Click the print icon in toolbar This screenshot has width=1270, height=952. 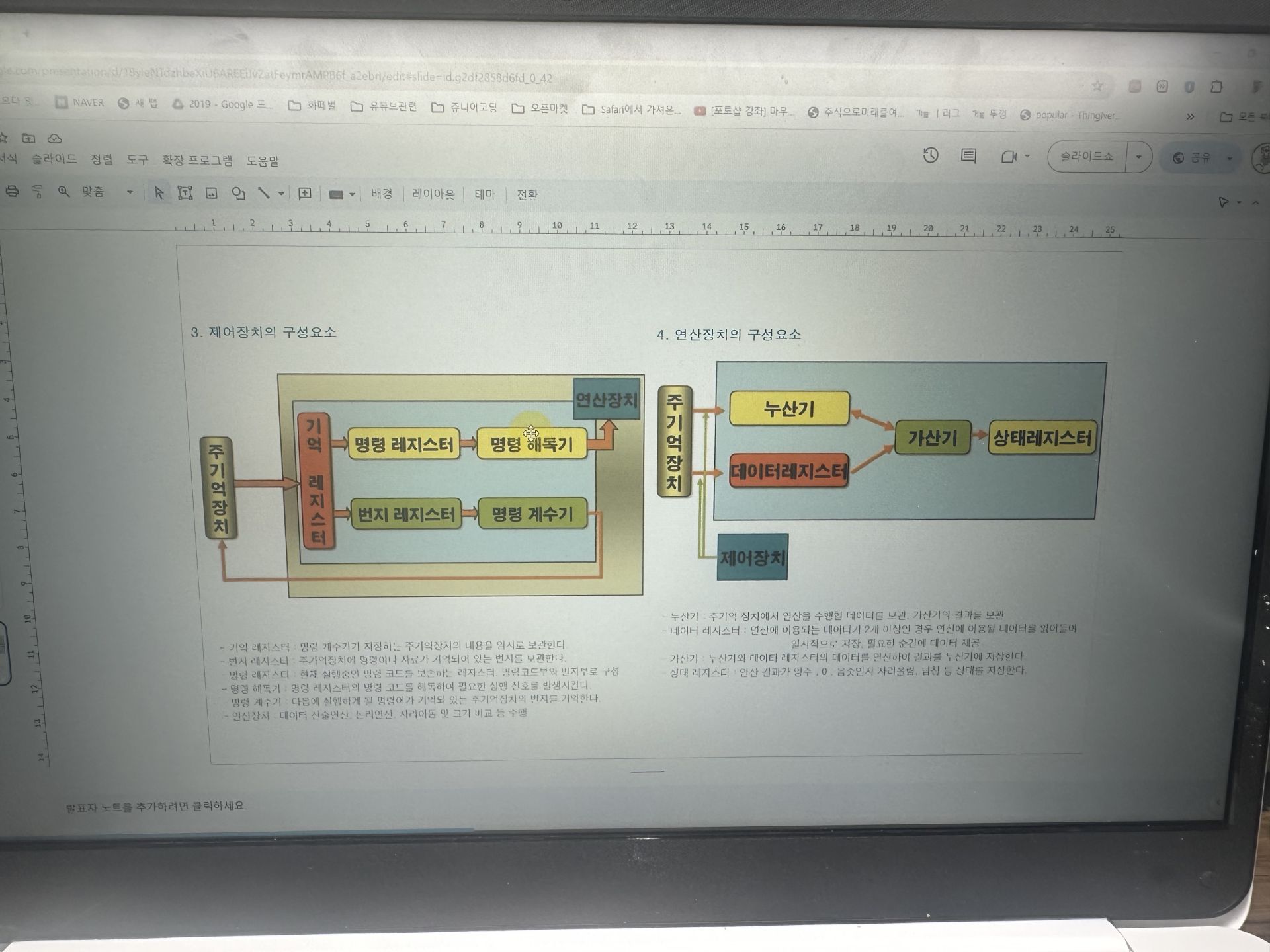click(x=12, y=192)
